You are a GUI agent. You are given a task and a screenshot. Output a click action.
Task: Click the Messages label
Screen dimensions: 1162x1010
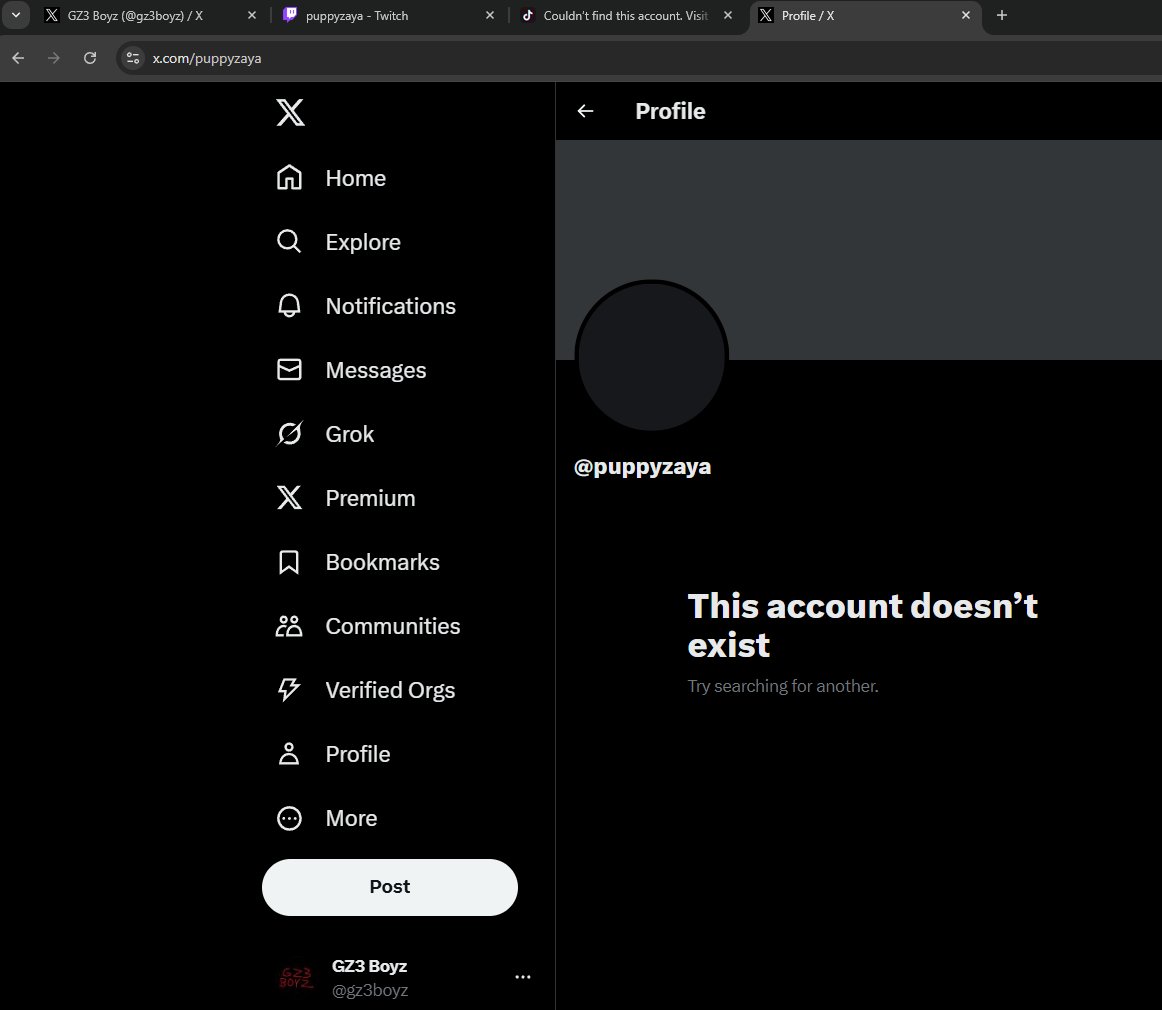coord(376,371)
